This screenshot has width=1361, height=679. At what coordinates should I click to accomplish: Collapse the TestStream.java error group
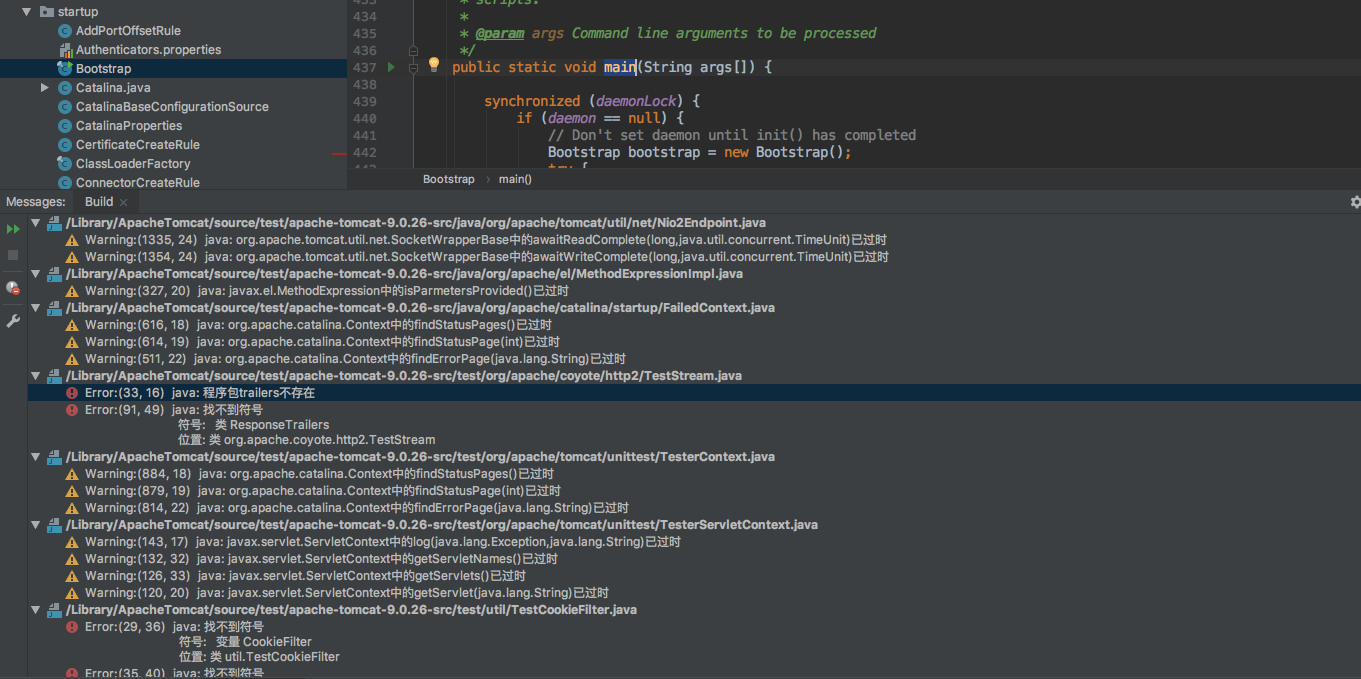coord(36,376)
